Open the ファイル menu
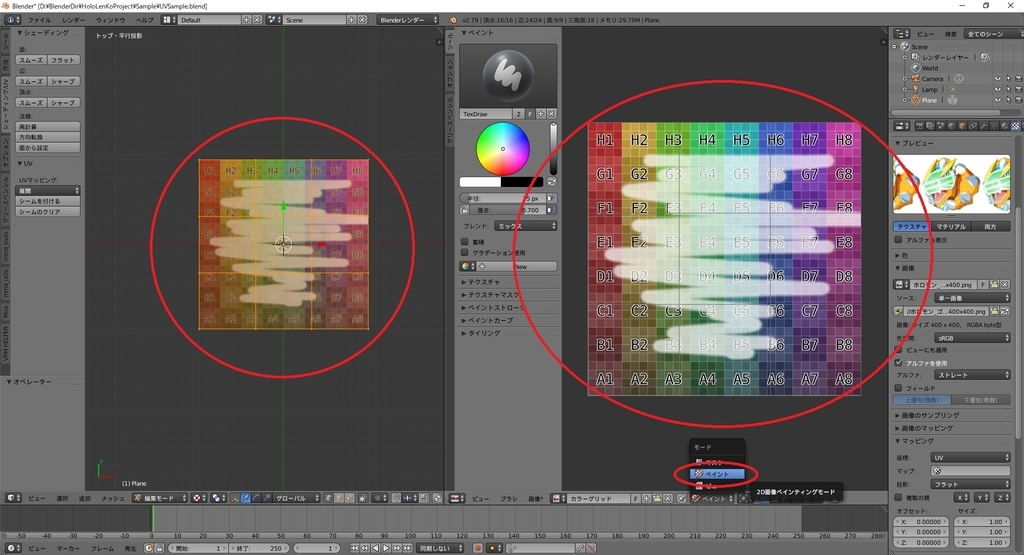Image resolution: width=1024 pixels, height=555 pixels. (39, 20)
